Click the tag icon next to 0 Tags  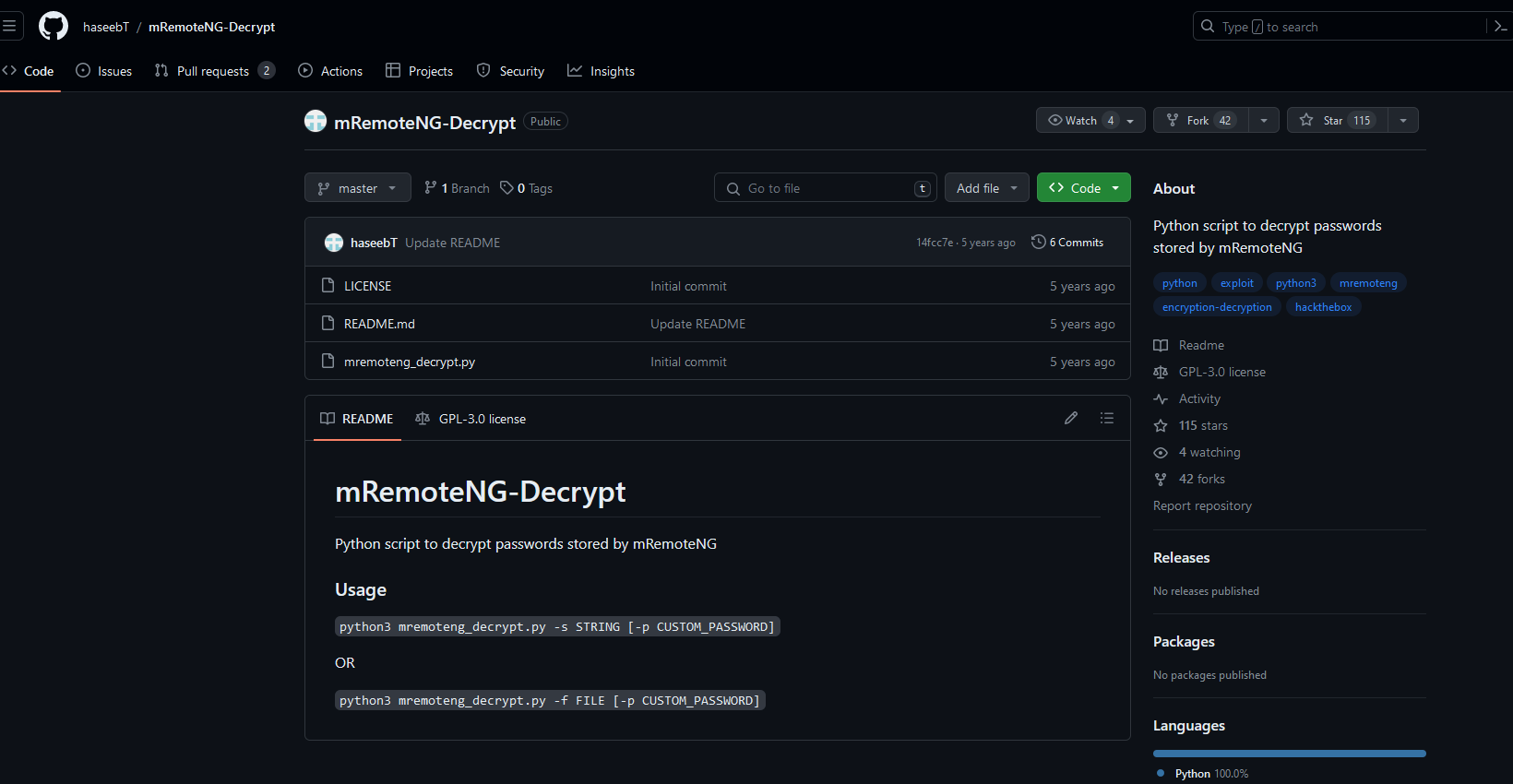506,187
